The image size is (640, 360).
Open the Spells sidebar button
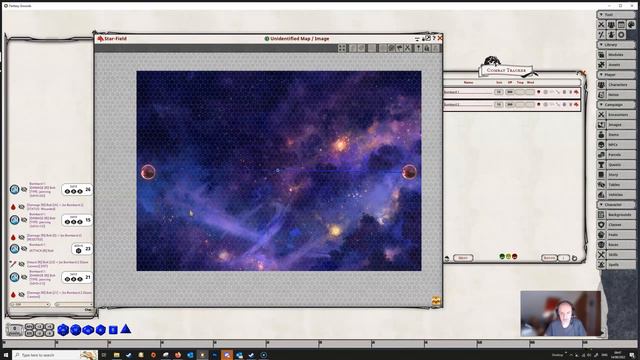(x=616, y=264)
